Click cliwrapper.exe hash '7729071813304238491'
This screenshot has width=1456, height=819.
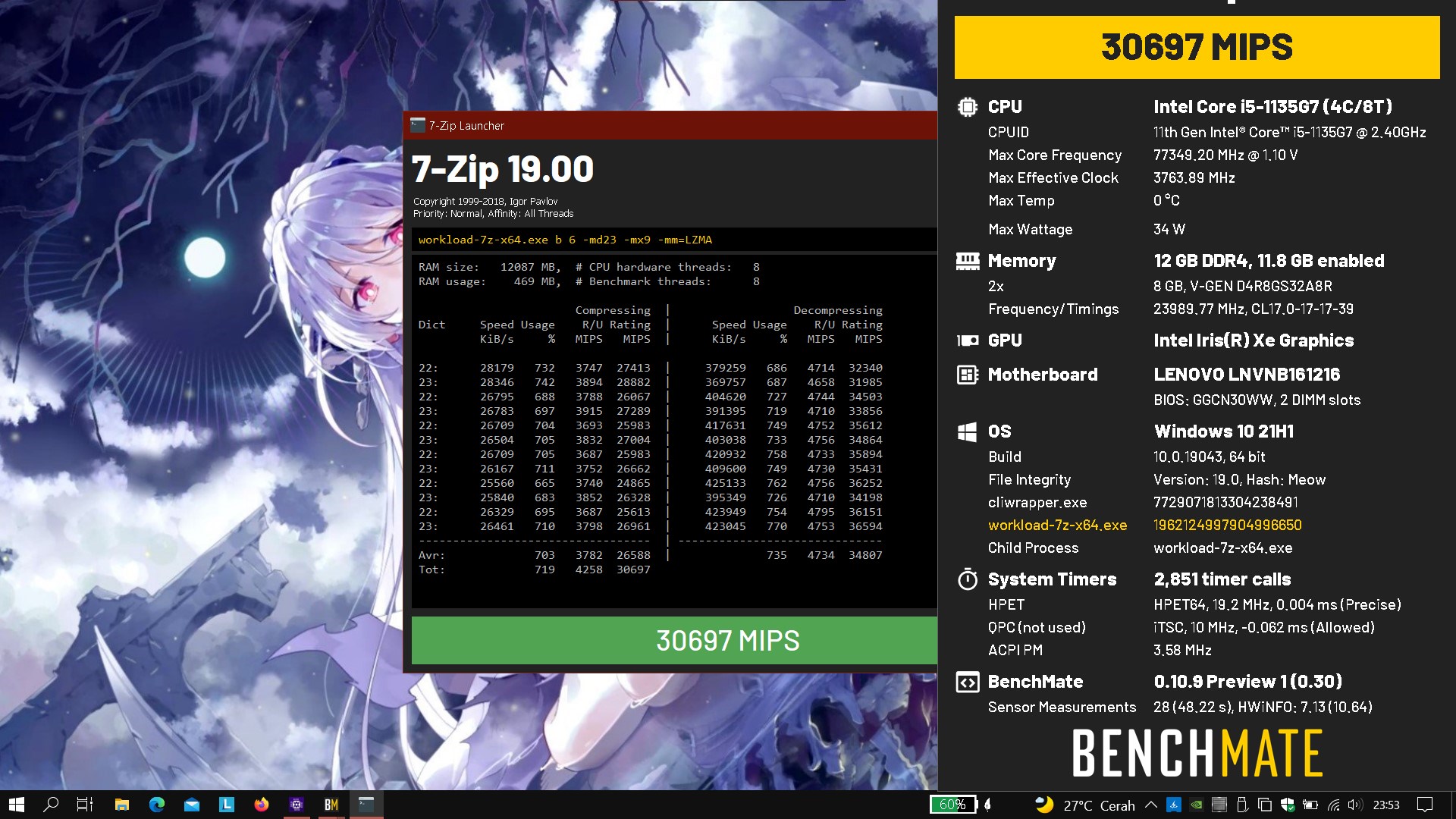click(x=1225, y=502)
